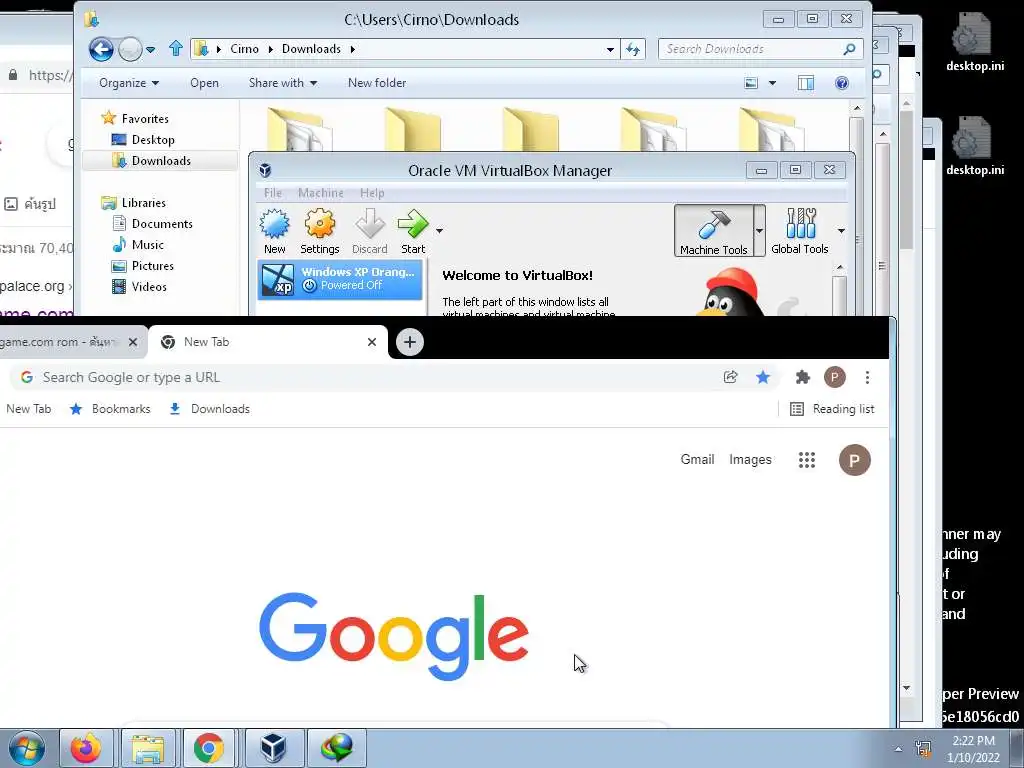Open Images link on Google page

tap(750, 460)
